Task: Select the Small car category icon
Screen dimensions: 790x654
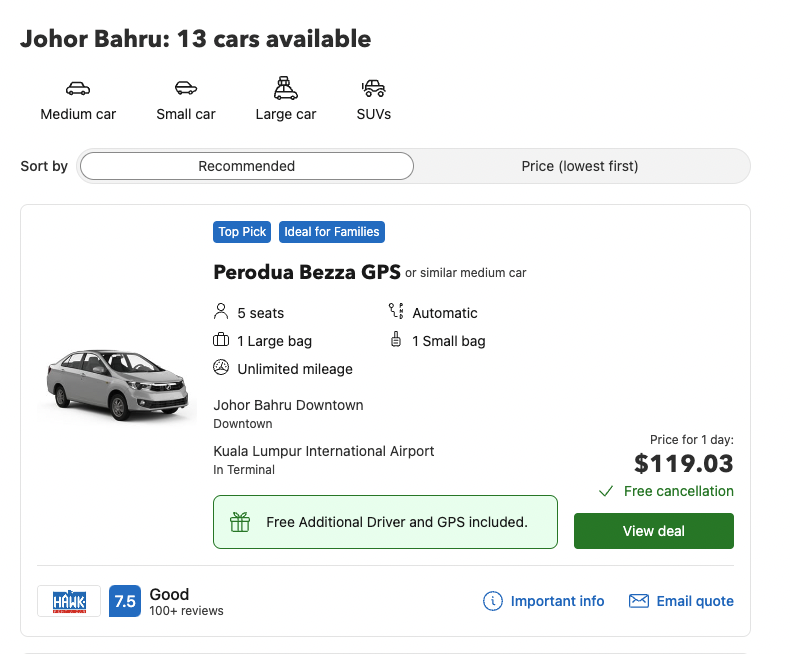Action: (186, 89)
